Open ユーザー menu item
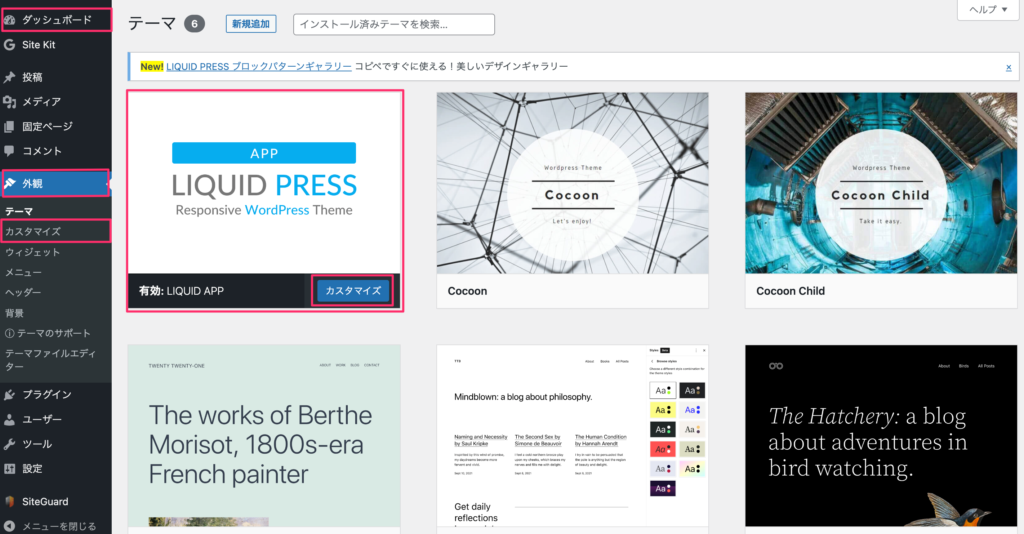Viewport: 1024px width, 534px height. (x=56, y=419)
